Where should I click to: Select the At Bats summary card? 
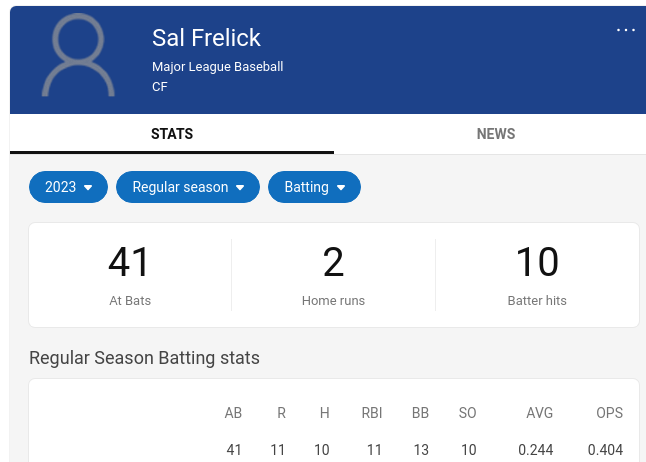(130, 274)
